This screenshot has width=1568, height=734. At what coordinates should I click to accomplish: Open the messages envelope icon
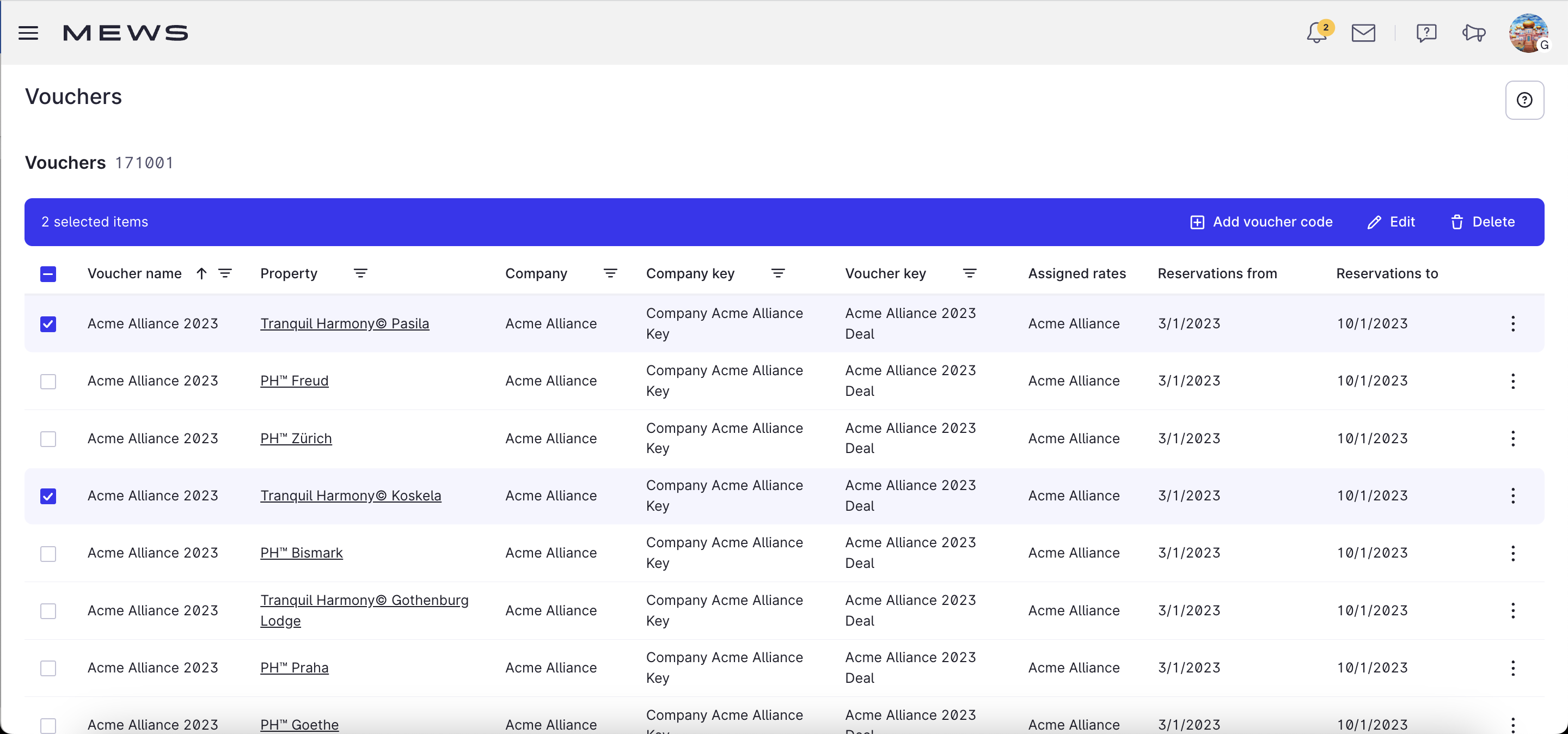click(x=1363, y=33)
